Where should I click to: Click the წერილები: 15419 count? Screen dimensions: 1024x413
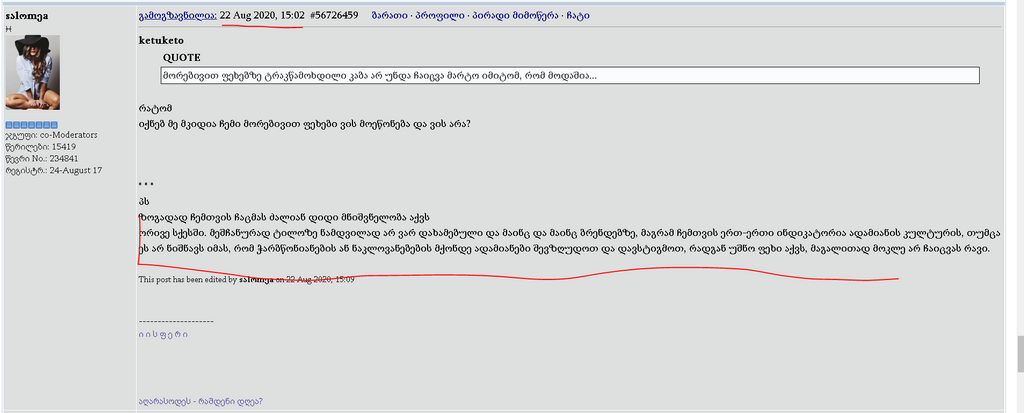(x=40, y=147)
